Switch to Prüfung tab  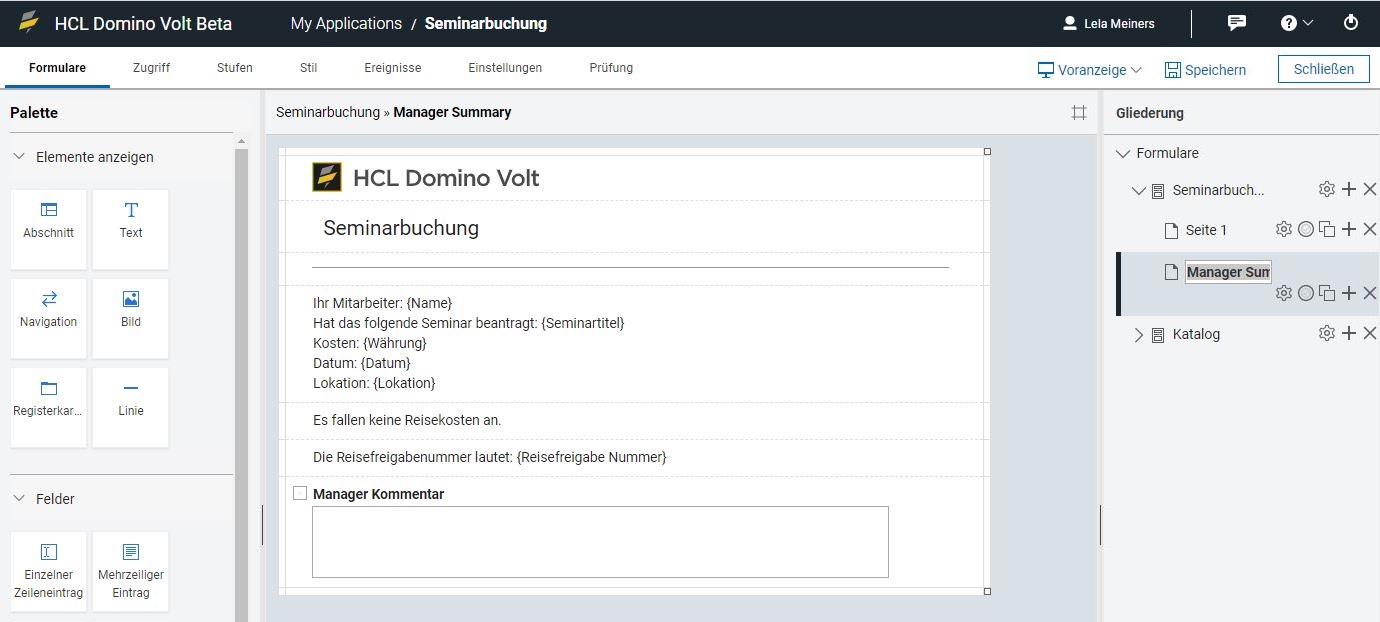(611, 68)
